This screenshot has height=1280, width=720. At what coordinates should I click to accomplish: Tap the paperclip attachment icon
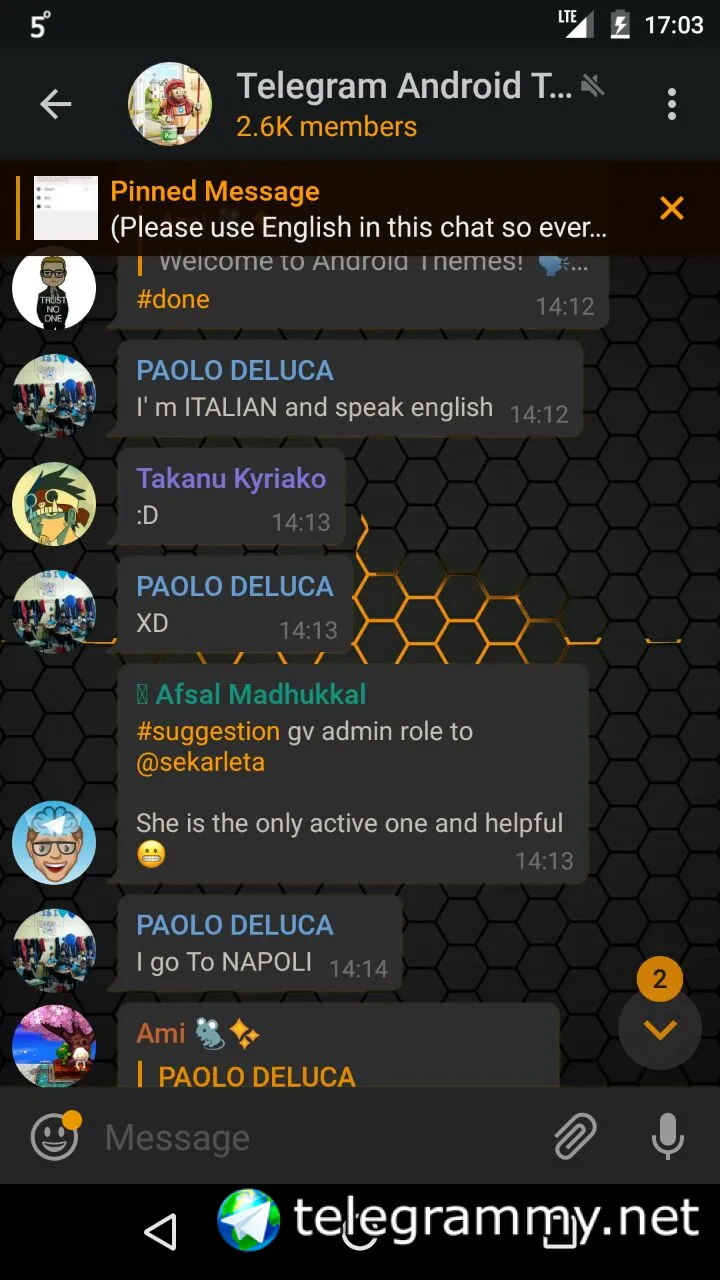pyautogui.click(x=575, y=1137)
